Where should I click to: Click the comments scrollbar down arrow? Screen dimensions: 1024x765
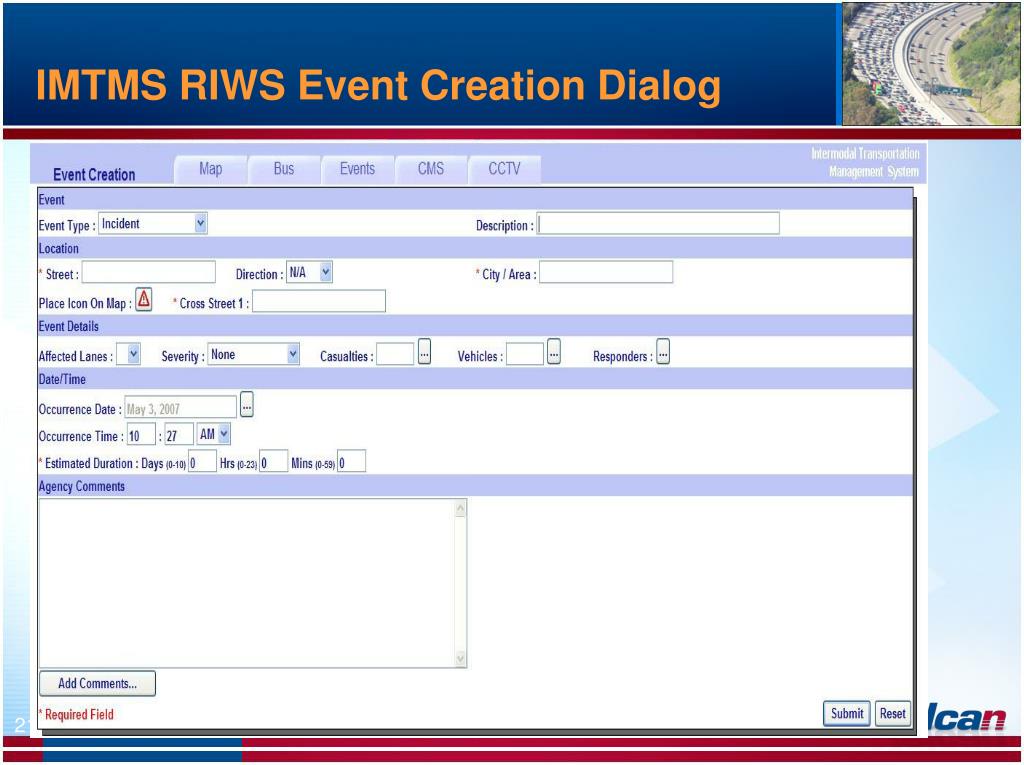point(460,659)
